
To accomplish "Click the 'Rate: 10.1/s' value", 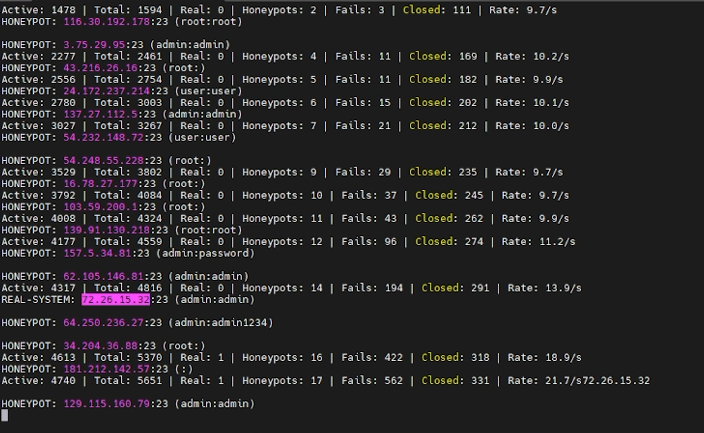I will click(x=532, y=103).
